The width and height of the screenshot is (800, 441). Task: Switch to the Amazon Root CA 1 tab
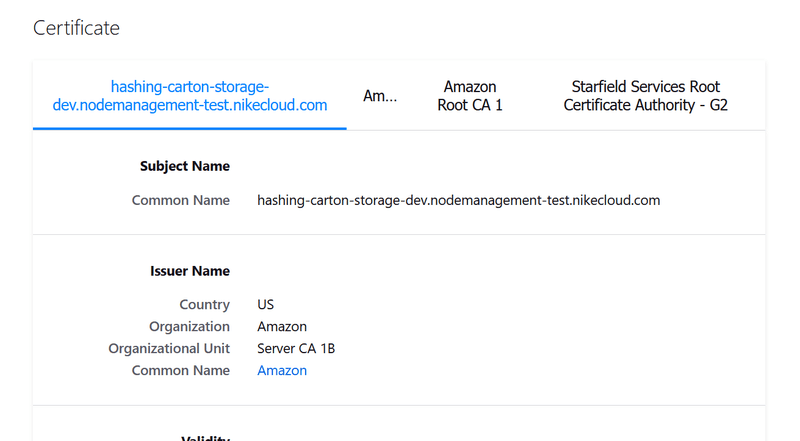click(x=470, y=96)
